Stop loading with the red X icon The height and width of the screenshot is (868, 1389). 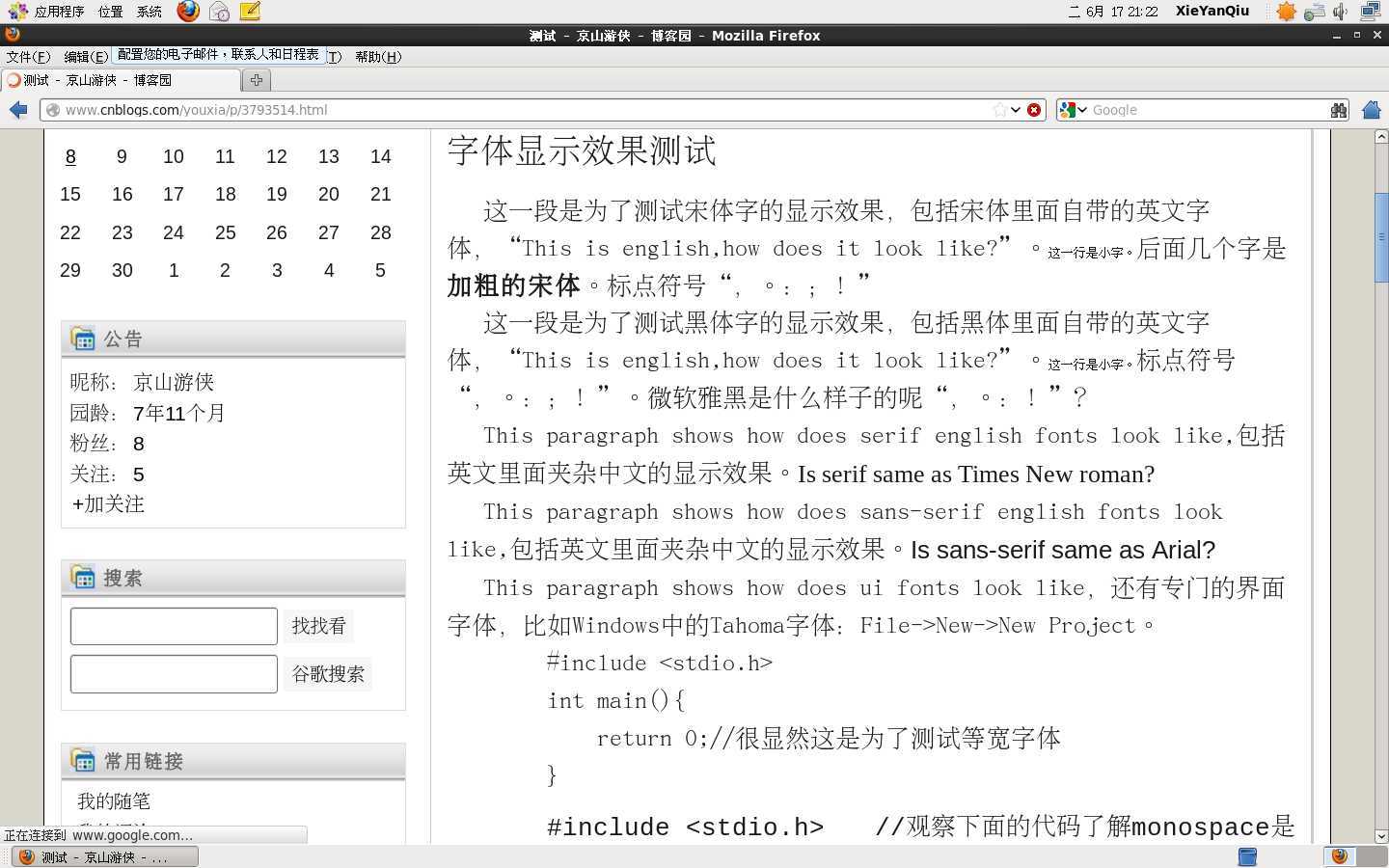[1034, 110]
